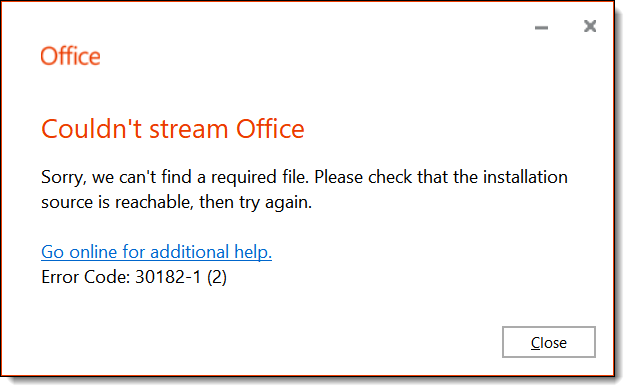The image size is (630, 392).
Task: Click the word 'help.' ending the link
Action: click(253, 252)
